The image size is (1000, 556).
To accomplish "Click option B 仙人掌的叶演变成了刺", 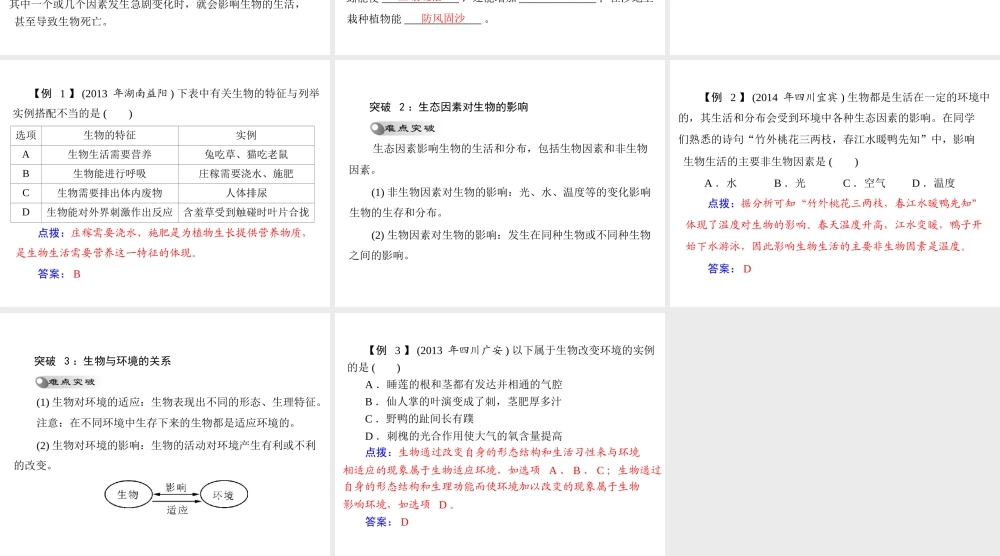I will [x=463, y=402].
